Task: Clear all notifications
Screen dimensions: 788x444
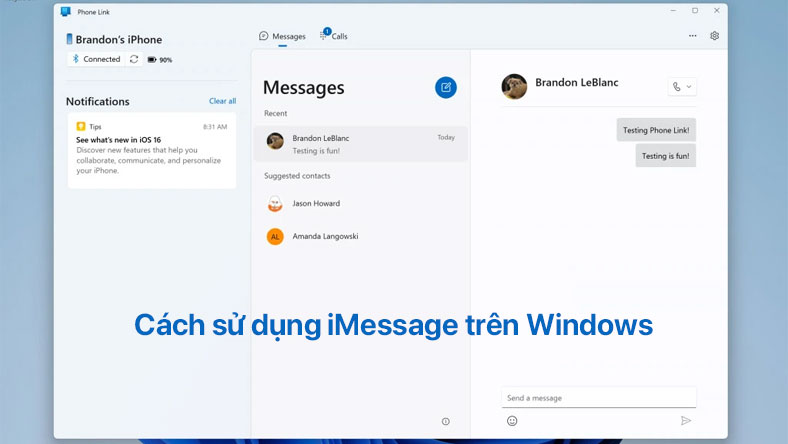Action: tap(222, 101)
